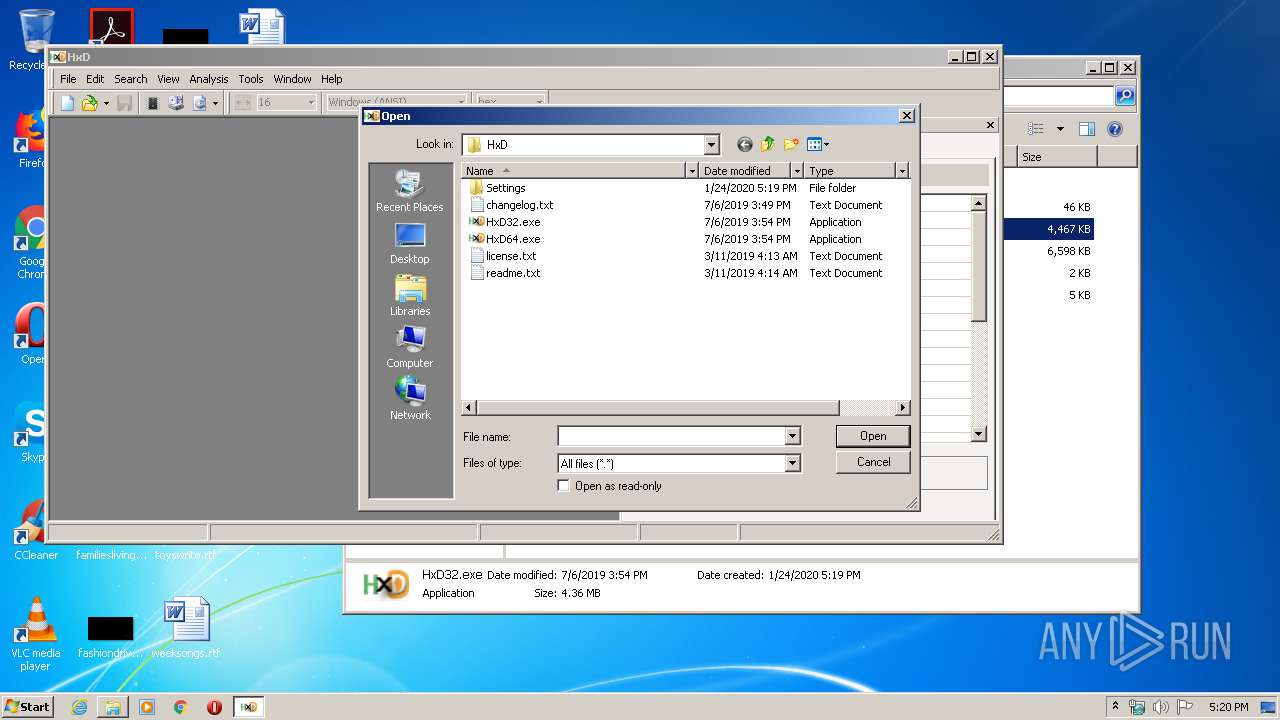Sort by Name column header
Viewport: 1280px width, 720px height.
pyautogui.click(x=573, y=171)
